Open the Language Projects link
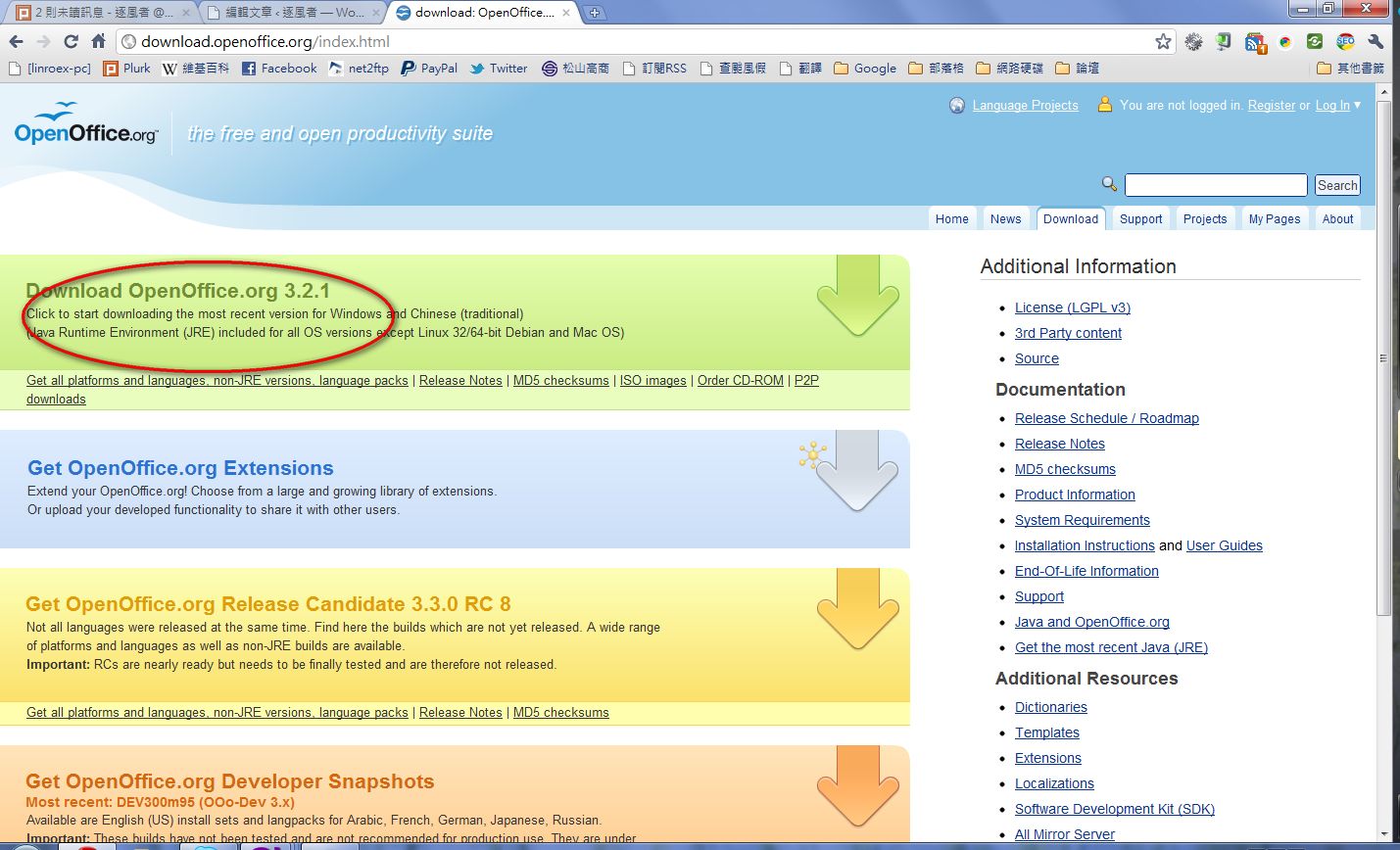This screenshot has height=850, width=1400. click(1026, 106)
